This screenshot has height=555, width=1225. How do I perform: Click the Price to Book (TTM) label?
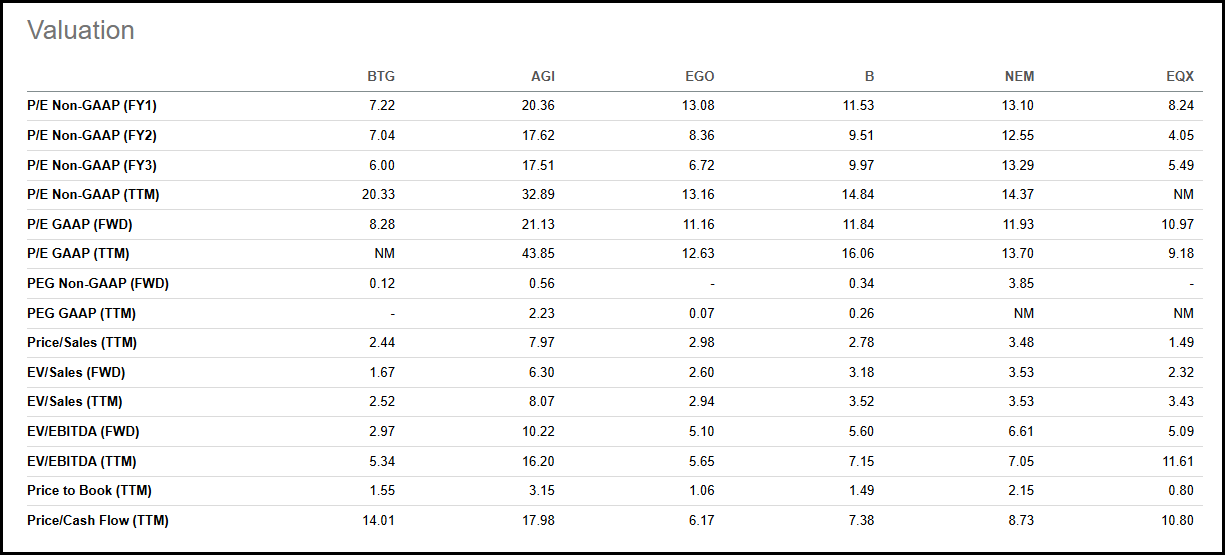pyautogui.click(x=89, y=491)
